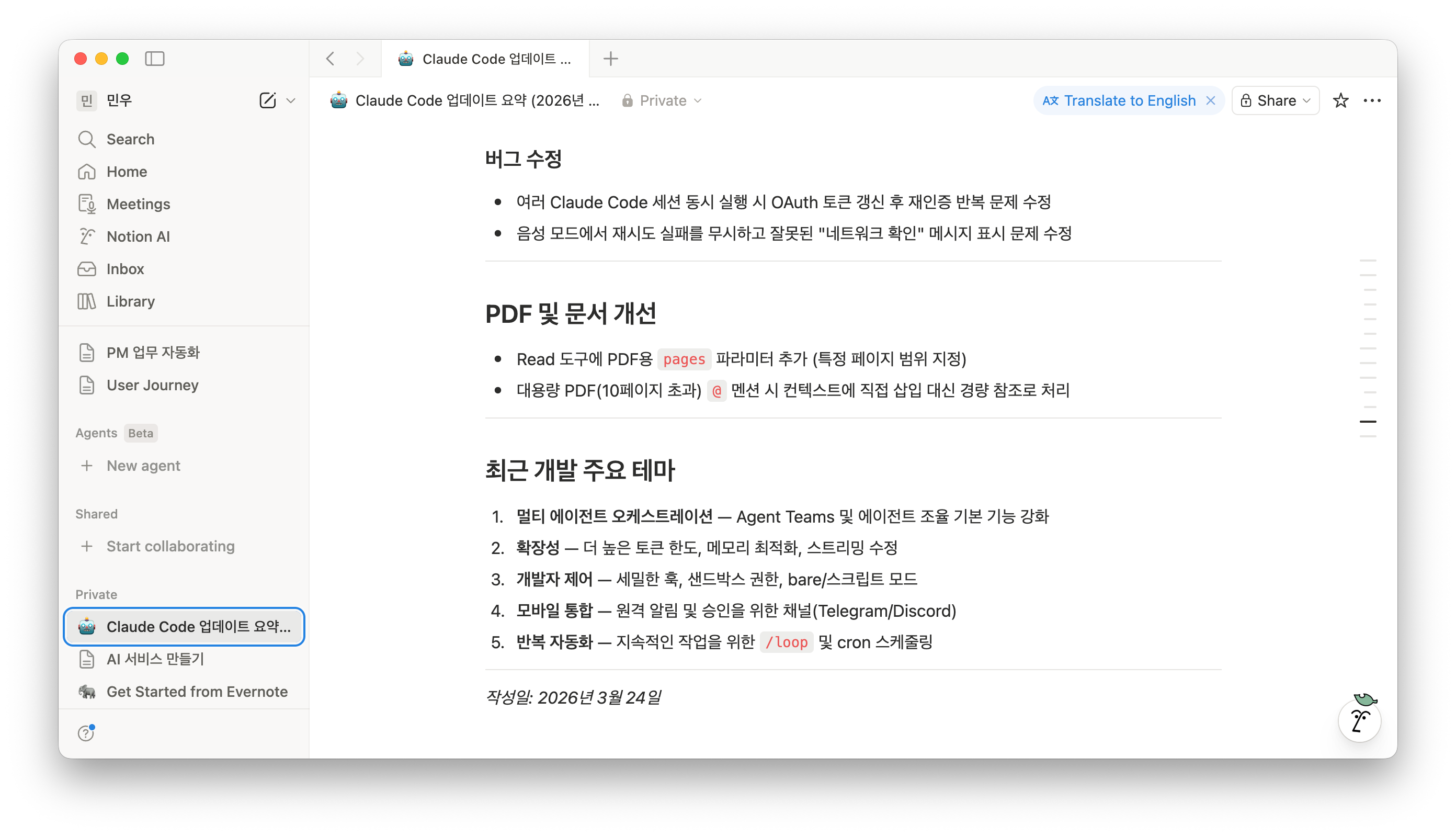Open Get Started from Evernote page
The height and width of the screenshot is (836, 1456).
[x=184, y=692]
